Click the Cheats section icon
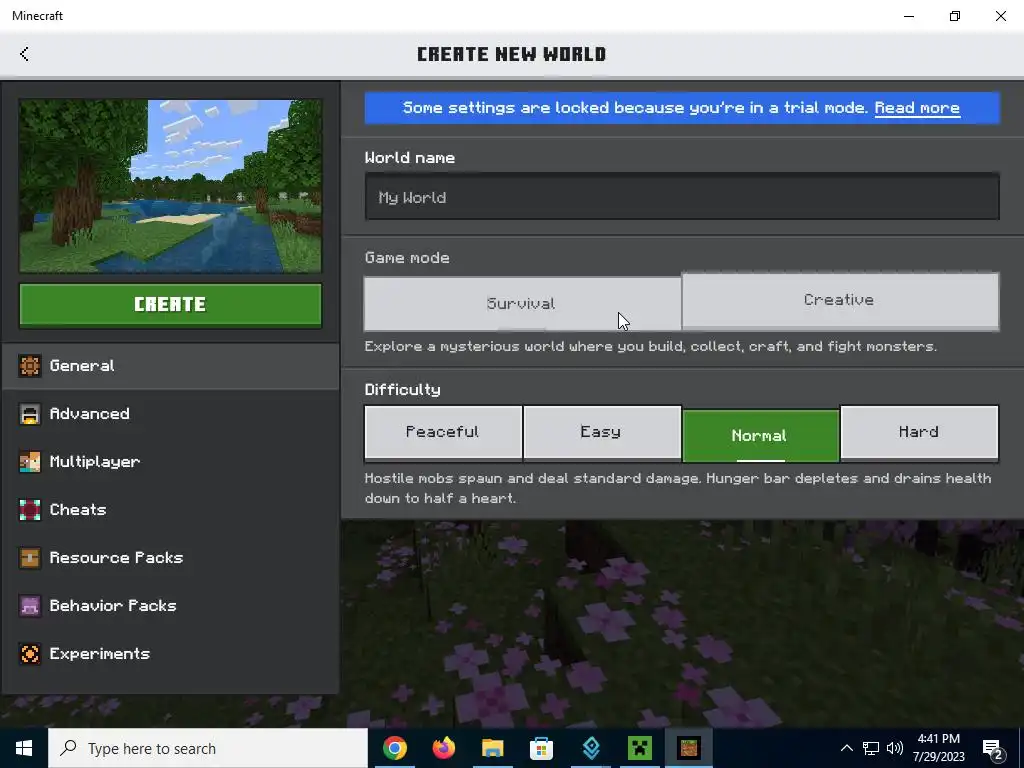1024x768 pixels. [x=29, y=510]
